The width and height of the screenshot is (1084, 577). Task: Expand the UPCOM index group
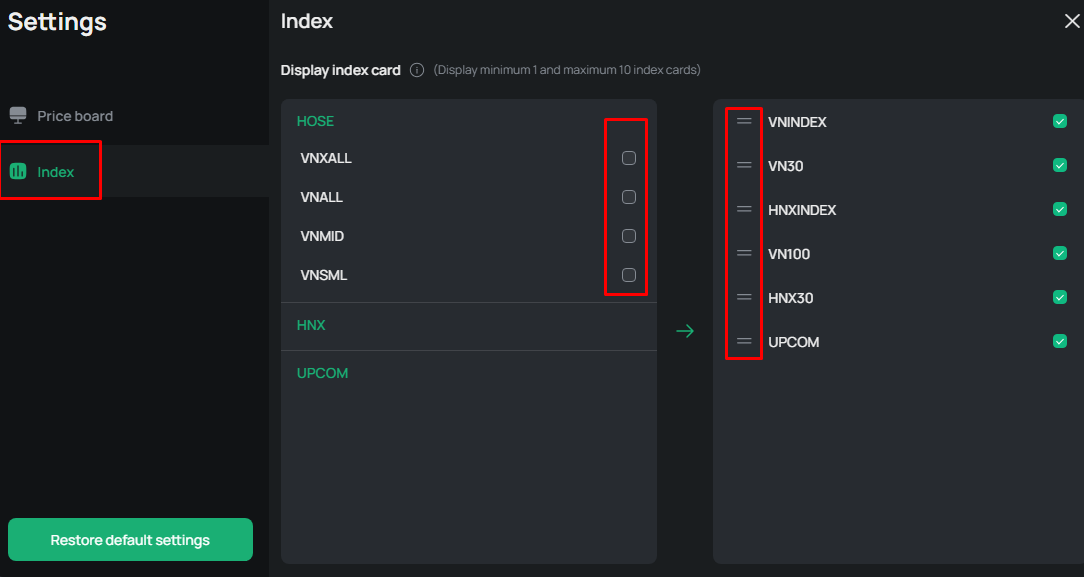click(469, 373)
